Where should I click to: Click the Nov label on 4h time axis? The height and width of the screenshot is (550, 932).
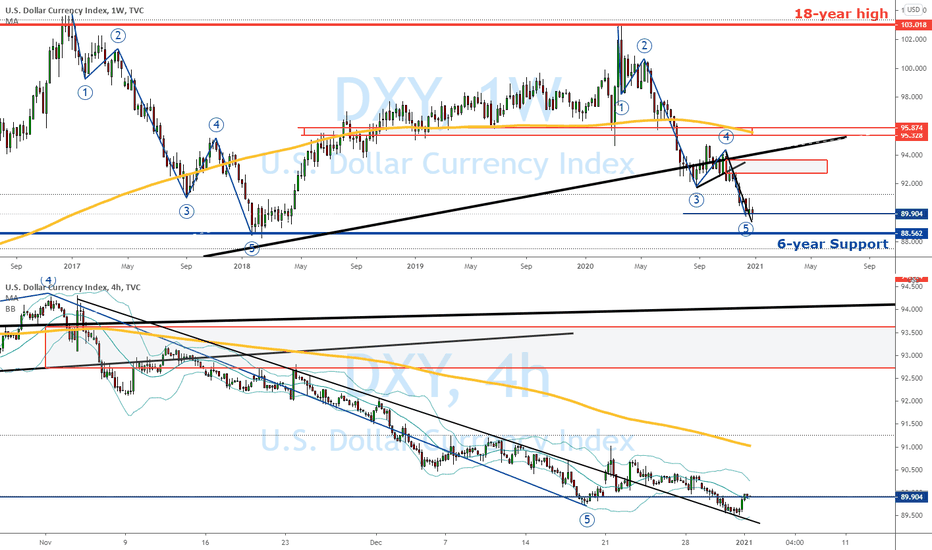click(x=46, y=542)
